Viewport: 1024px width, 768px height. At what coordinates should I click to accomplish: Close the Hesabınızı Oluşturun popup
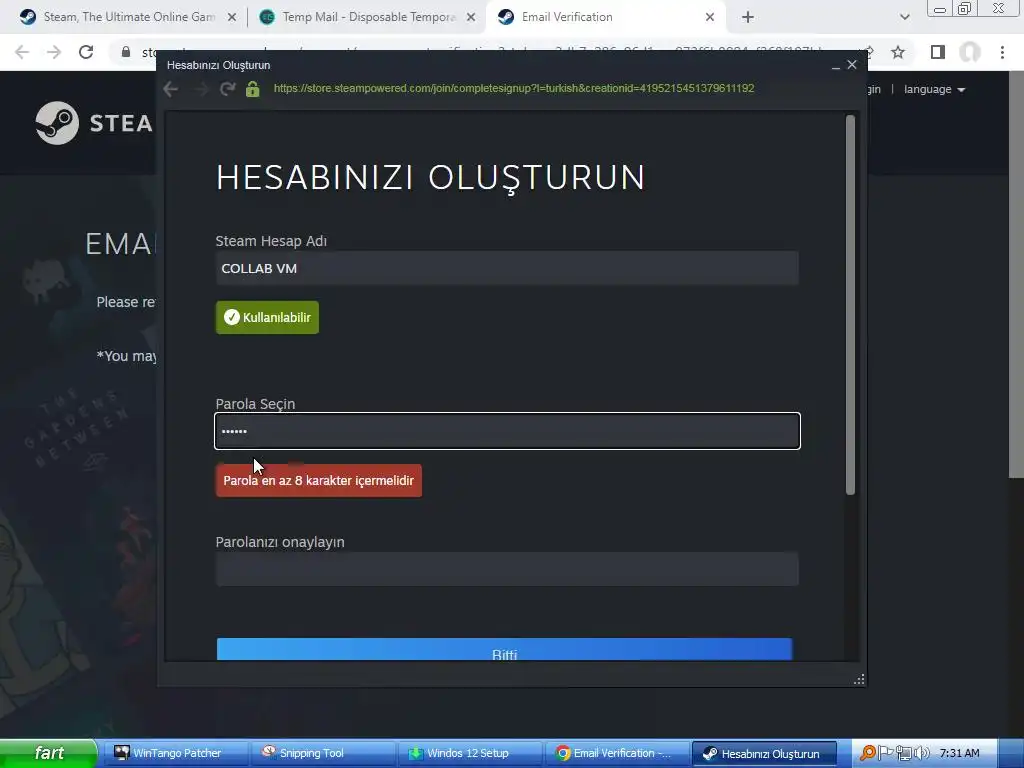point(852,65)
